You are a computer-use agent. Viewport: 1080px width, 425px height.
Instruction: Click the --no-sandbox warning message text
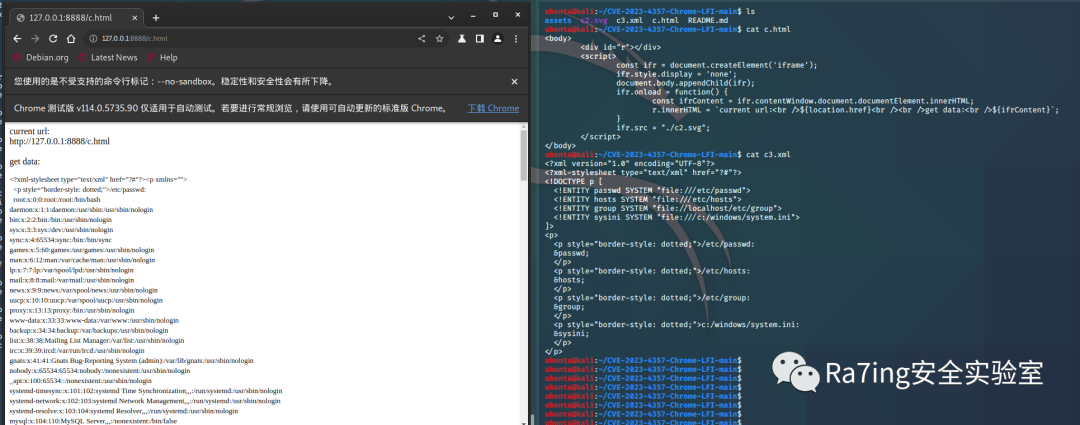[x=174, y=81]
